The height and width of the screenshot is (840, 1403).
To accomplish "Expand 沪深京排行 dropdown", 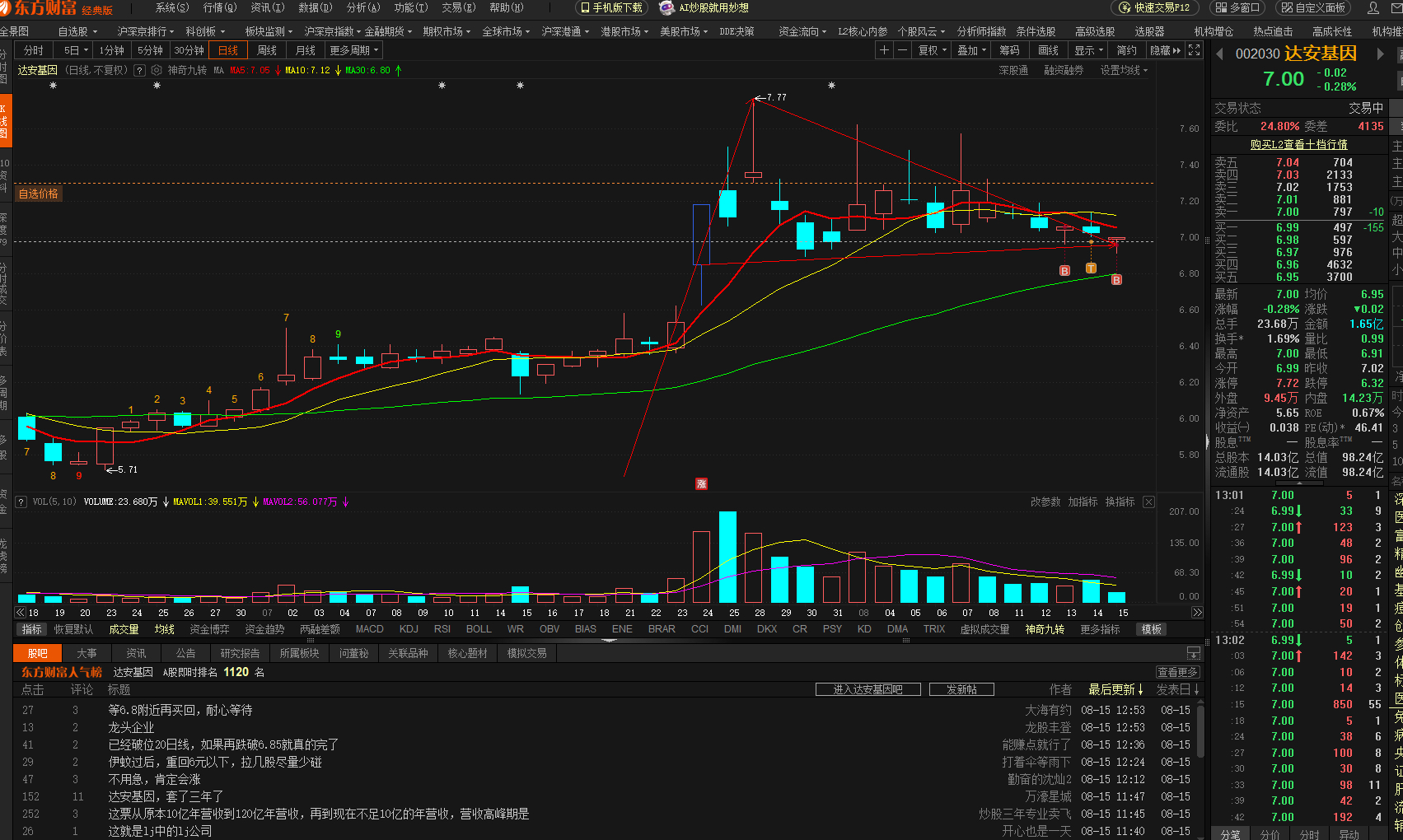I will click(145, 31).
